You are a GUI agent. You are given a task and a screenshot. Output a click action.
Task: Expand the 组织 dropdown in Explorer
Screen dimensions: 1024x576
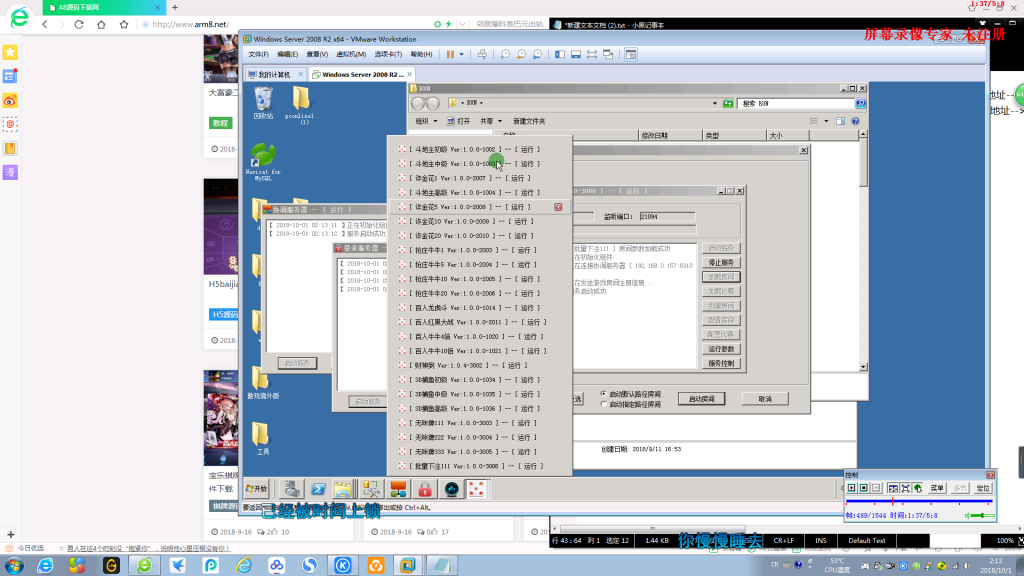tap(427, 121)
